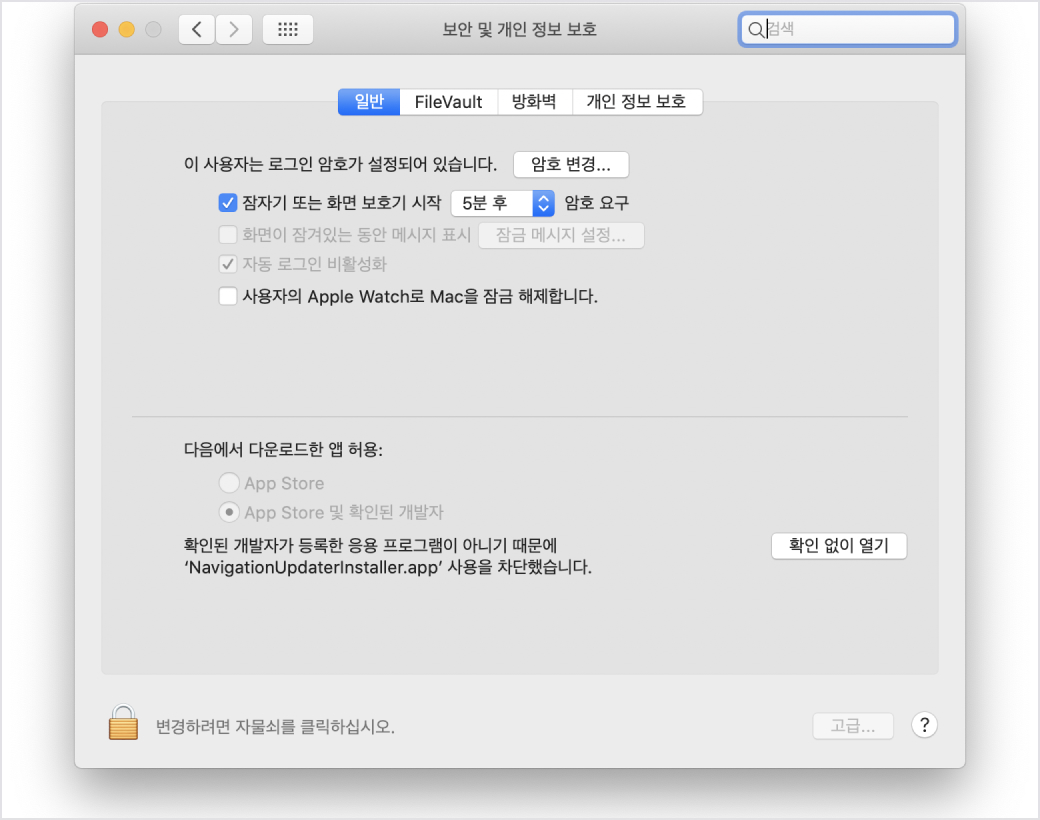Toggle 잠자기 또는 화면 보호기 시작 checkbox
Screen dimensions: 1040x820
click(x=227, y=203)
